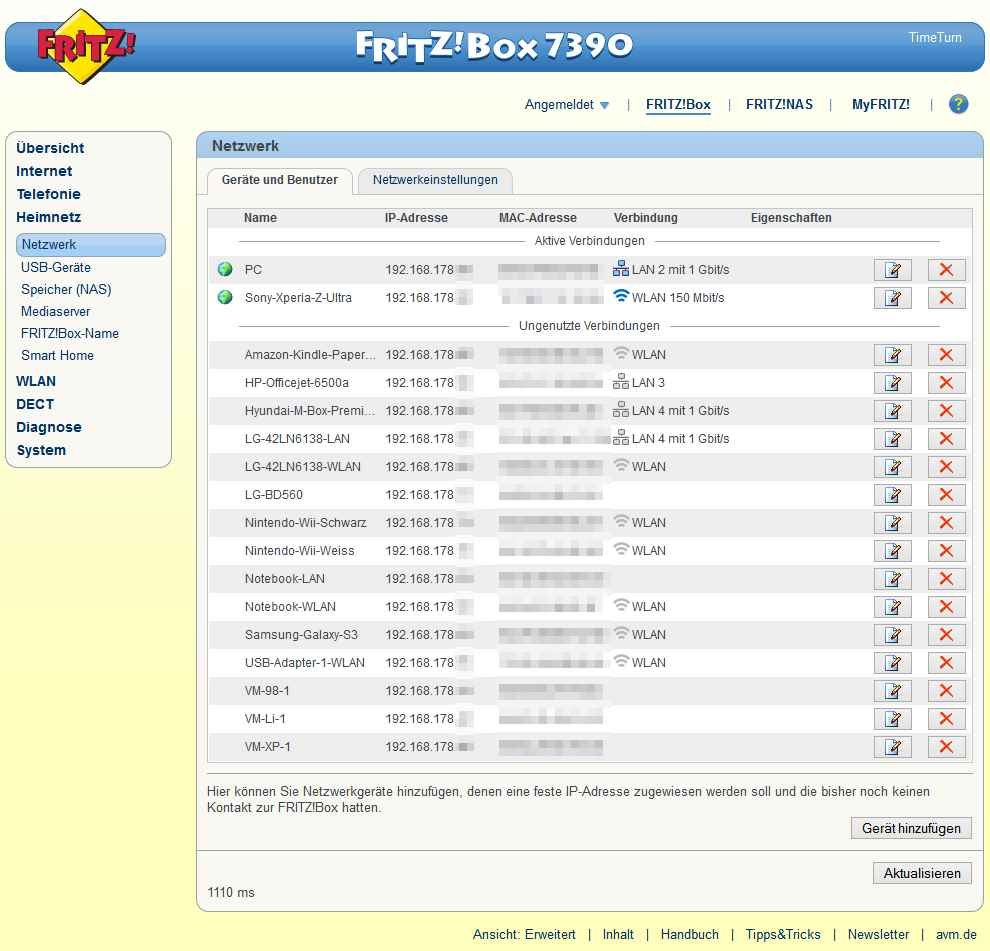The width and height of the screenshot is (990, 951).
Task: Edit the Nintendo-Wii-Schwarz device
Action: click(892, 522)
